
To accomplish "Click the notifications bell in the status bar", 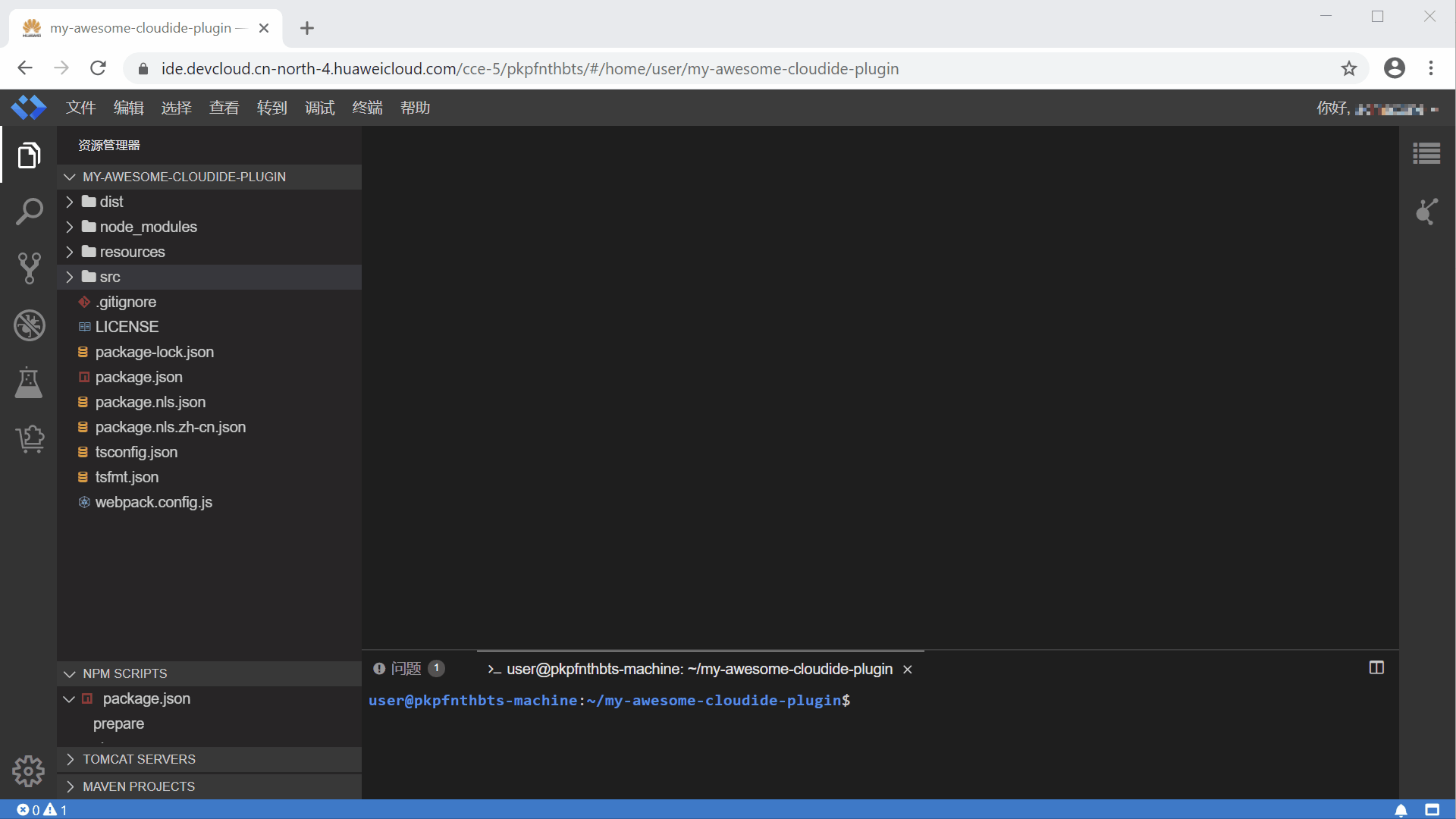I will point(1400,810).
